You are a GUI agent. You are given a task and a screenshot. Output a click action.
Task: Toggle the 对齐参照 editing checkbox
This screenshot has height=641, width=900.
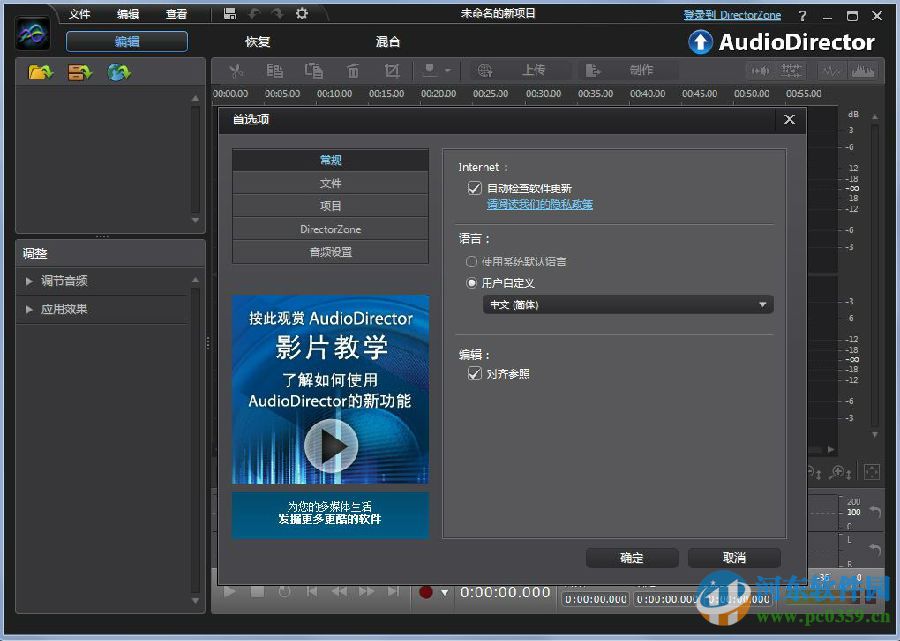pos(475,374)
